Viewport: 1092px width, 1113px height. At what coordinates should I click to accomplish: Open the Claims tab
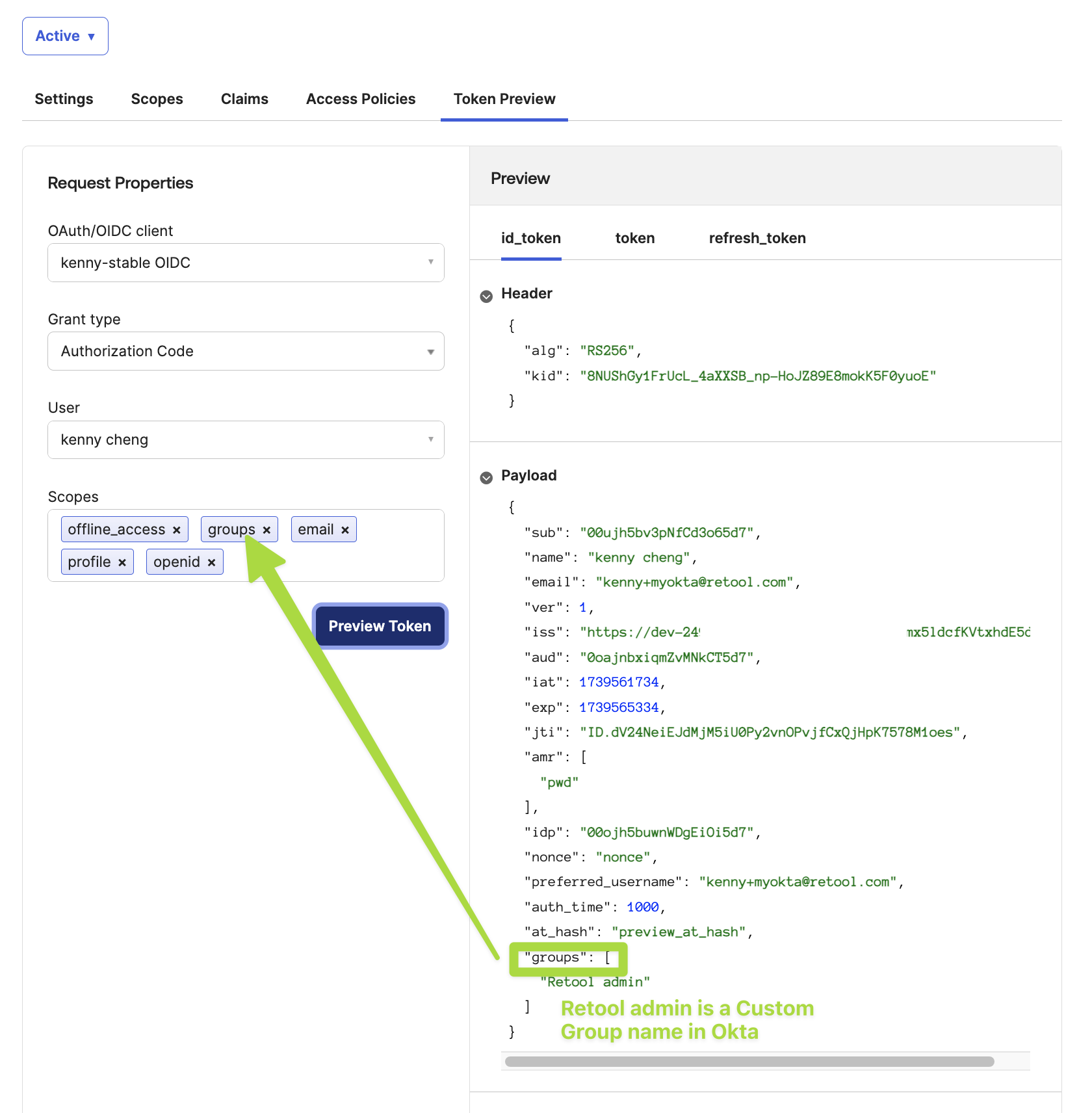pyautogui.click(x=244, y=99)
